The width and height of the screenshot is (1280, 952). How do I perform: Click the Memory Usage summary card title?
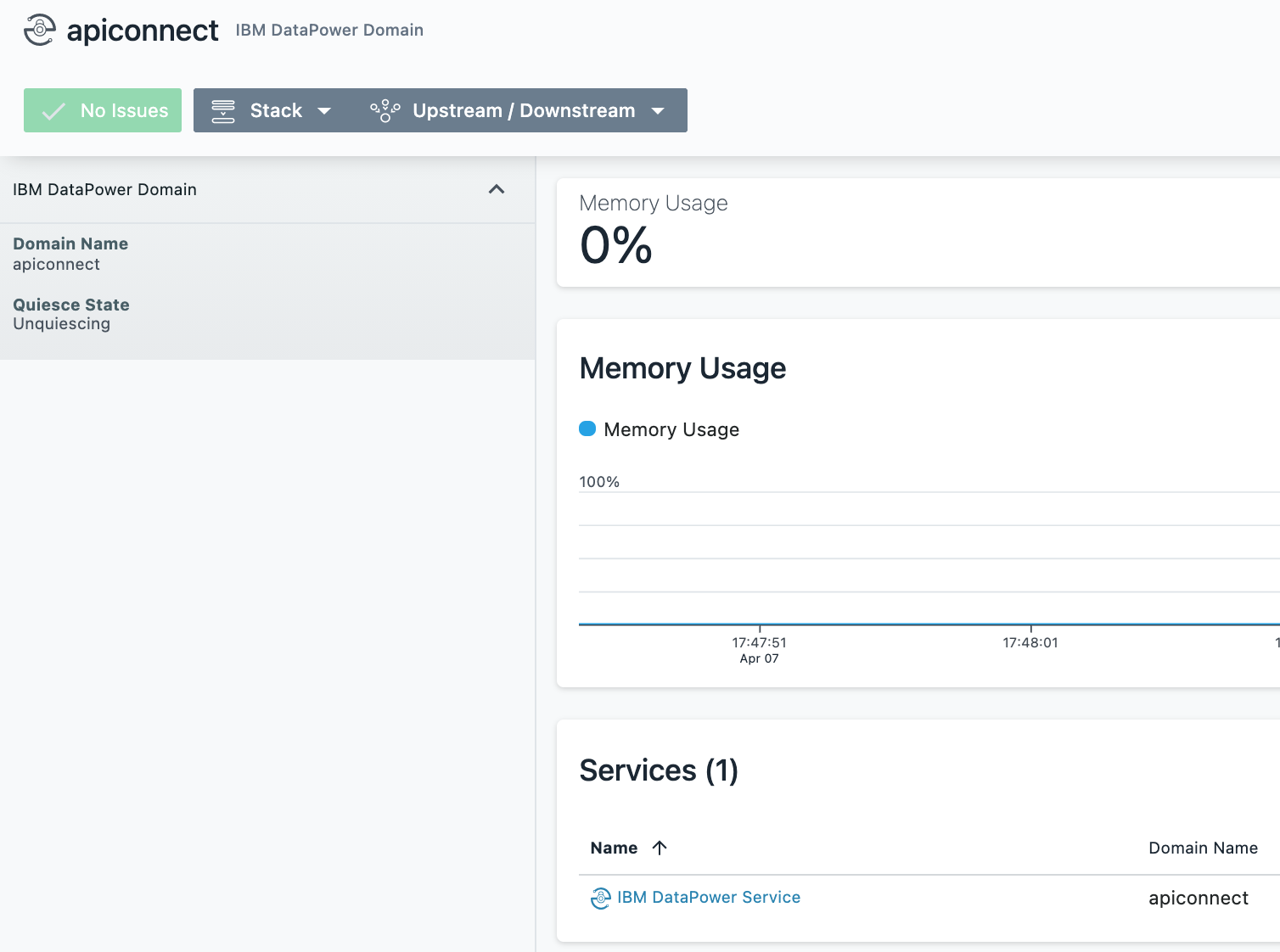654,203
